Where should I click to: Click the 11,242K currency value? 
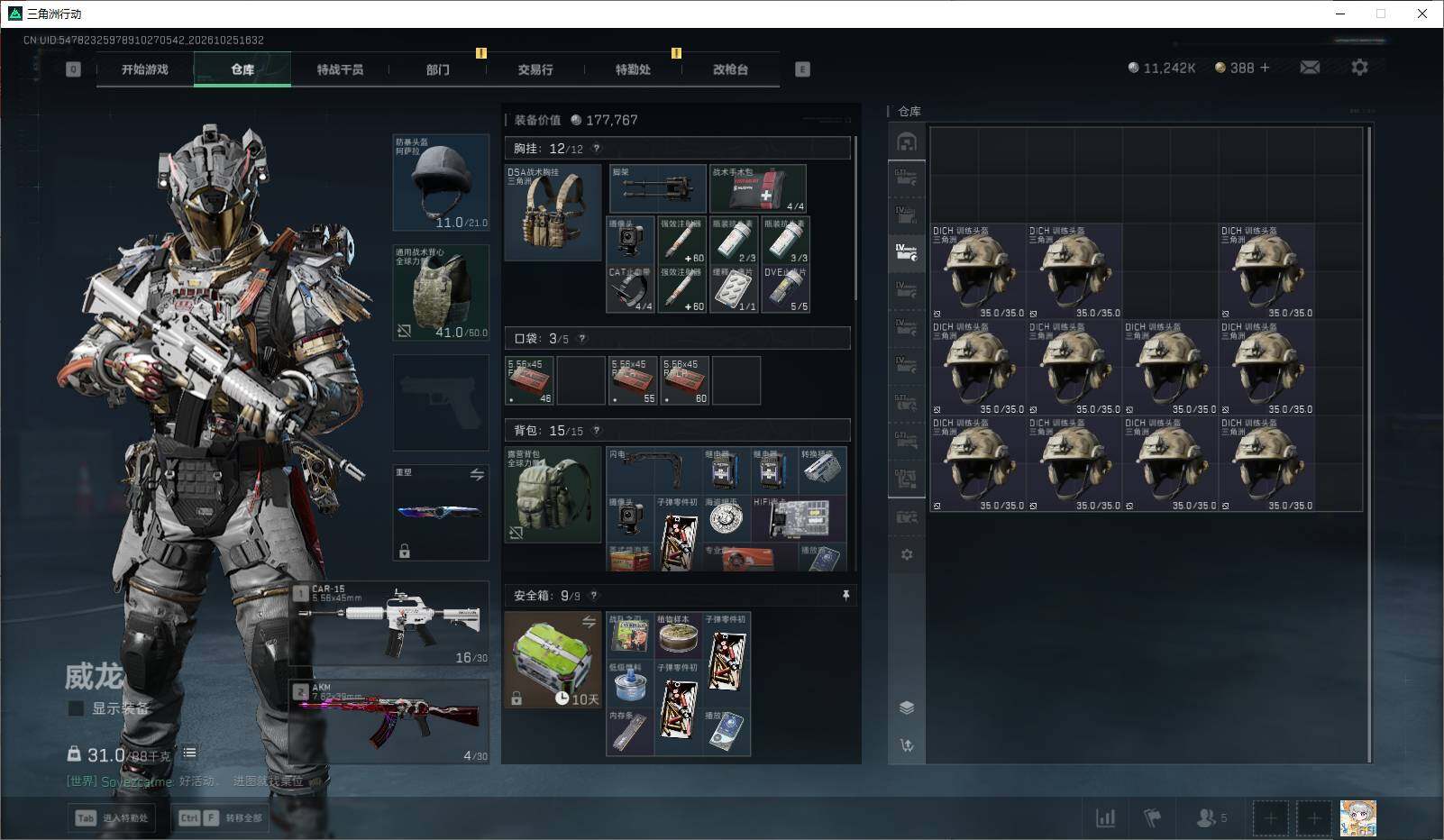tap(1169, 68)
